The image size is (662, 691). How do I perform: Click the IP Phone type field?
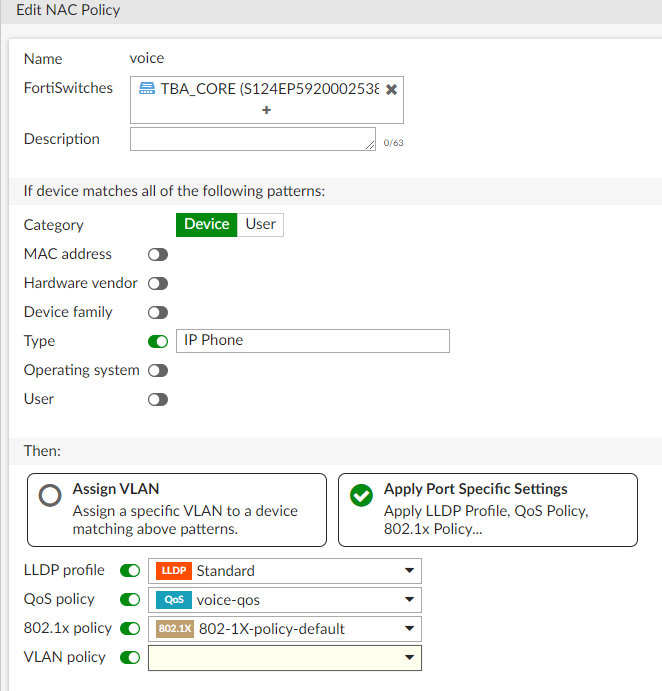click(x=312, y=341)
